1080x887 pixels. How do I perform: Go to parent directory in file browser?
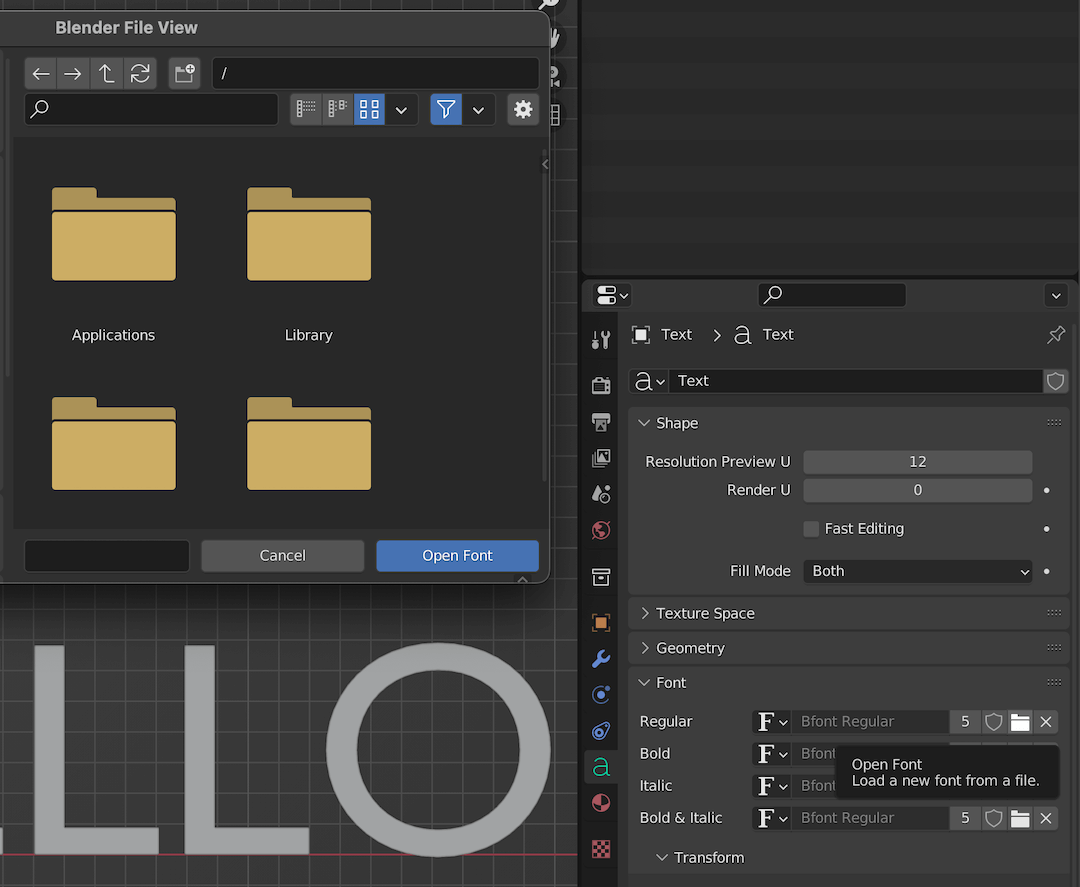106,74
